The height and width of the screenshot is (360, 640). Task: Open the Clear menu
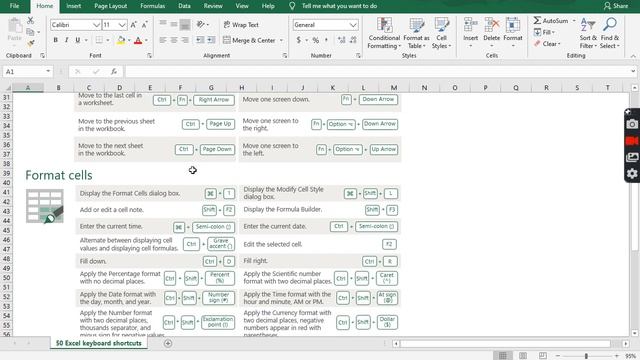pyautogui.click(x=547, y=43)
